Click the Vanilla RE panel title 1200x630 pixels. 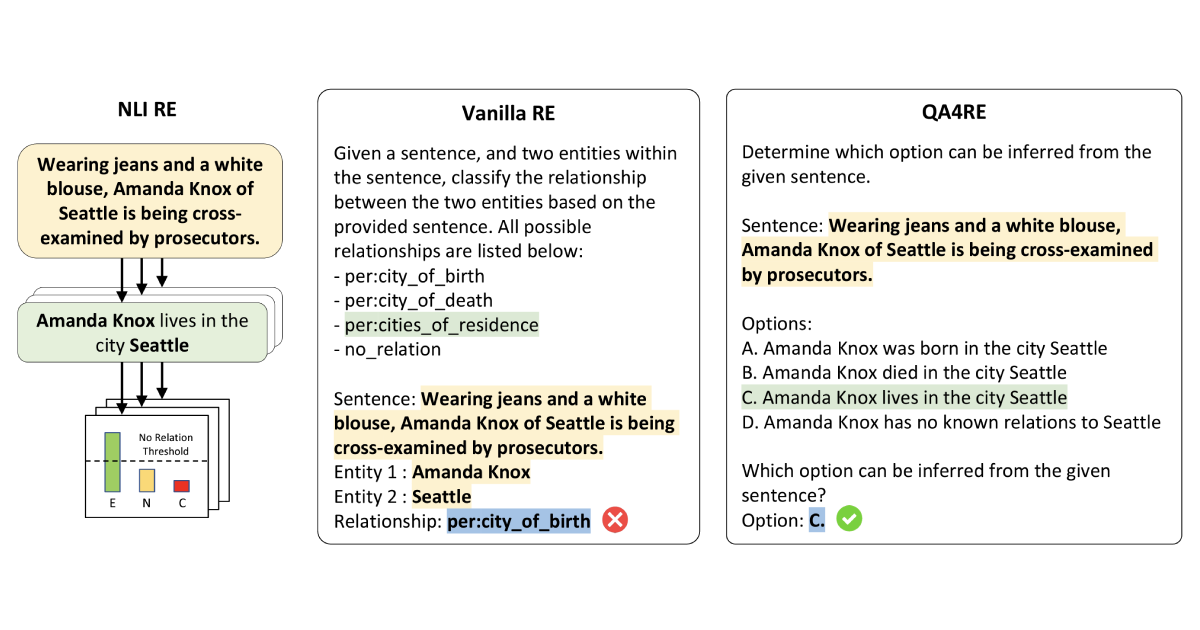[508, 113]
